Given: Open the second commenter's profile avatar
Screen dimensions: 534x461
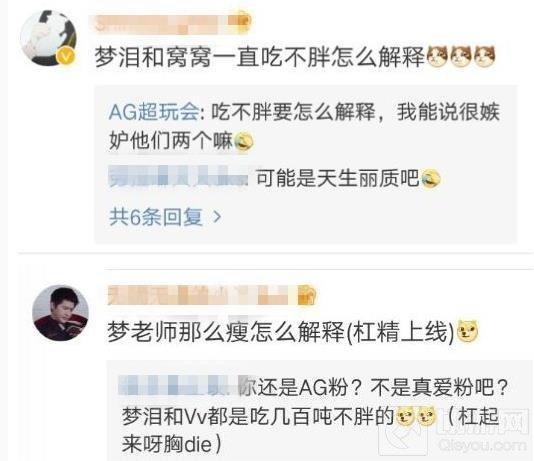Looking at the screenshot, I should pos(61,313).
